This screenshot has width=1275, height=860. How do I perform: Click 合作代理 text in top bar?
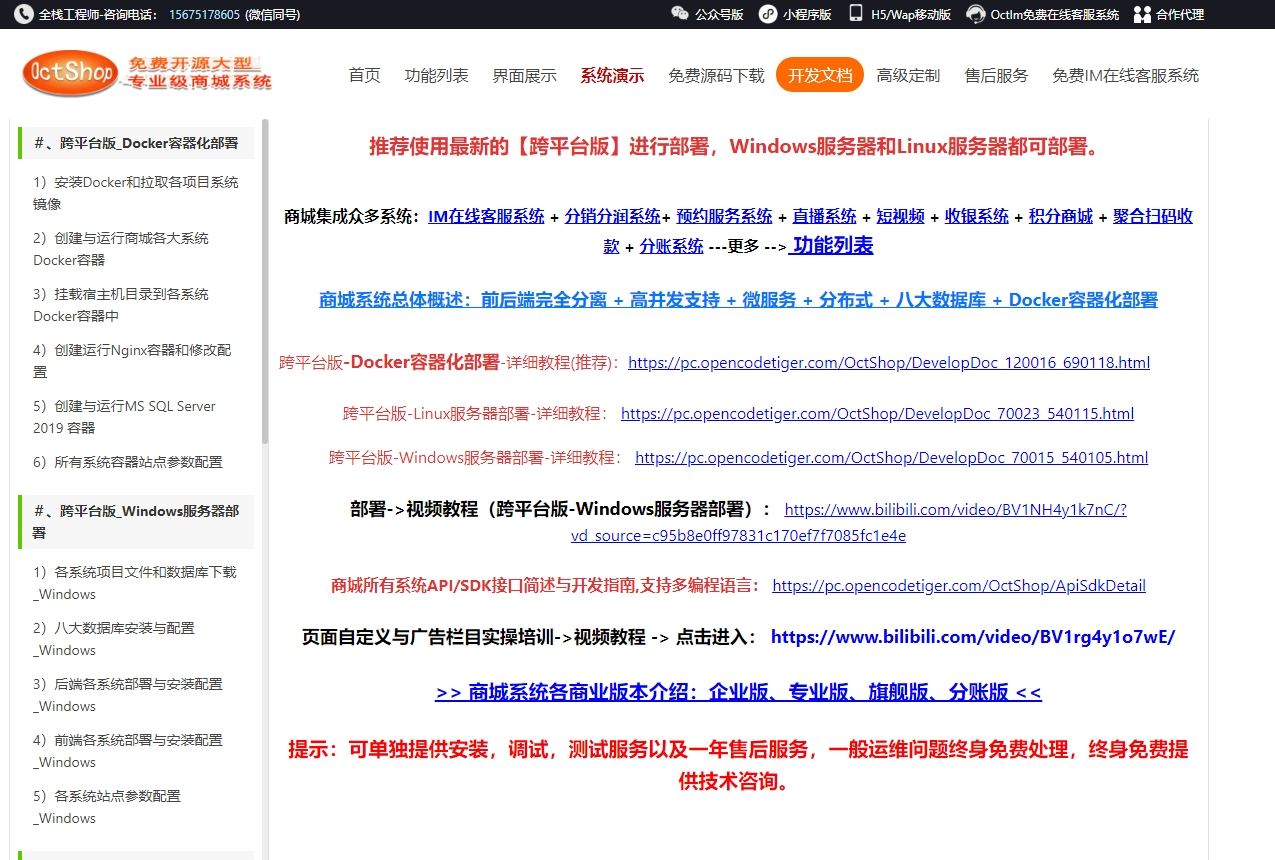point(1180,15)
